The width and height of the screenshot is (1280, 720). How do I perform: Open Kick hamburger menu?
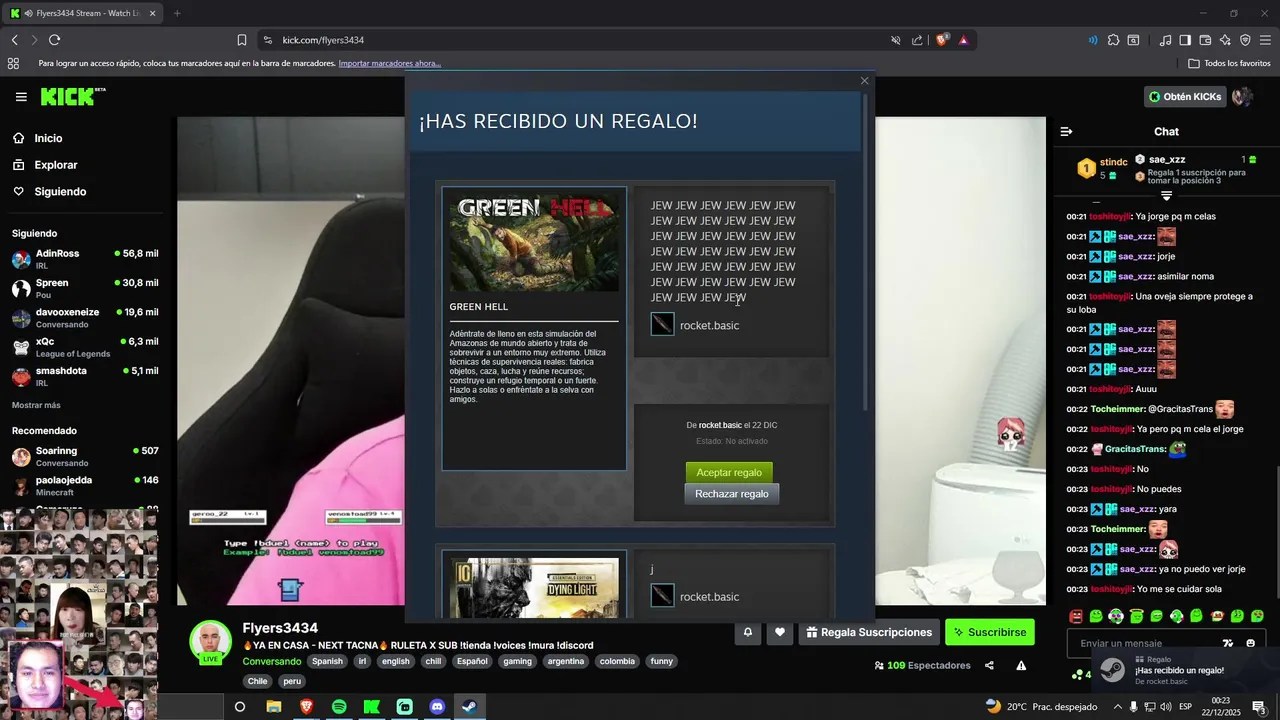pos(21,97)
